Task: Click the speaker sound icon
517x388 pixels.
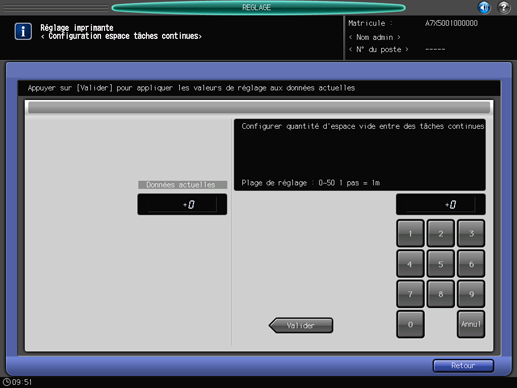Action: 484,7
